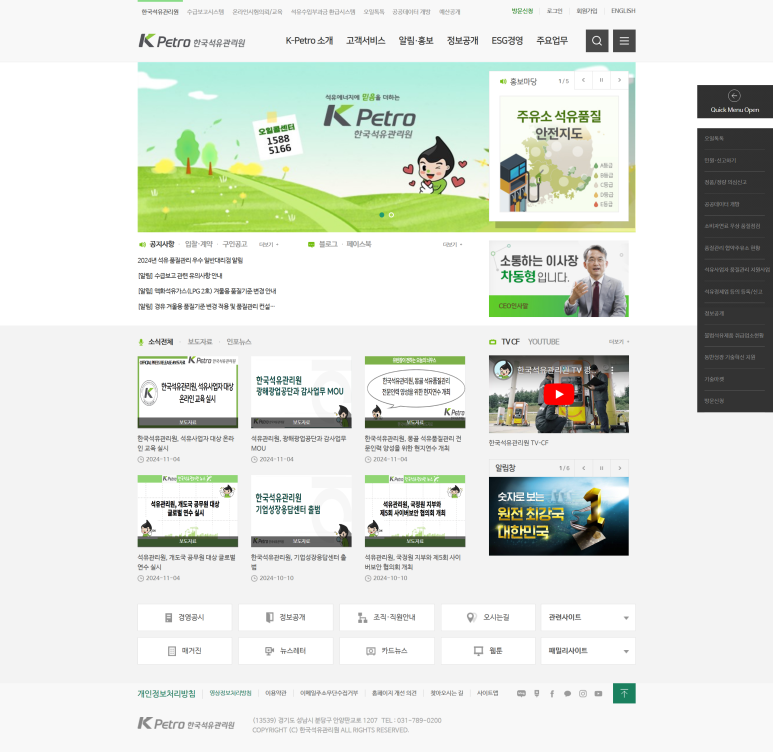Go to next 홍보마당 banner slide

619,80
